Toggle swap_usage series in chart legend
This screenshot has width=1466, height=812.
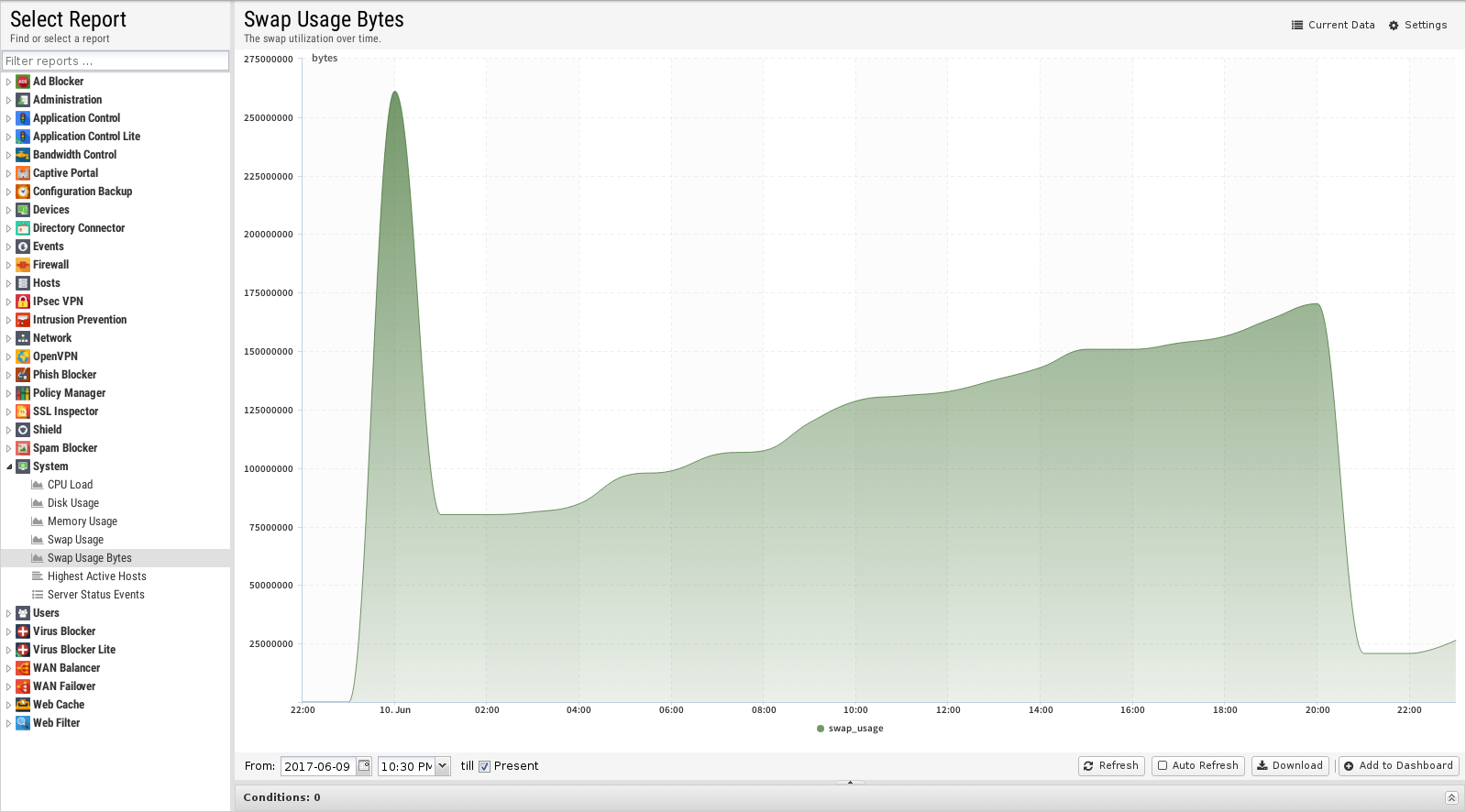[850, 729]
